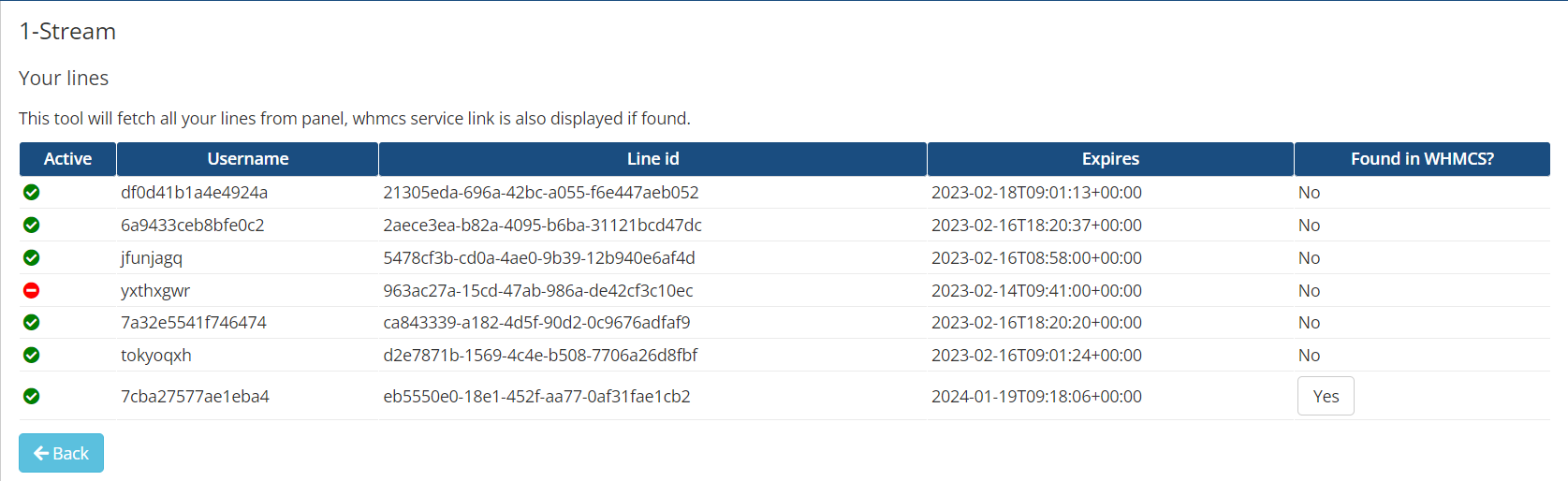
Task: Click expiry date 2024-01-19T09:18:06+00:00
Action: (1036, 396)
